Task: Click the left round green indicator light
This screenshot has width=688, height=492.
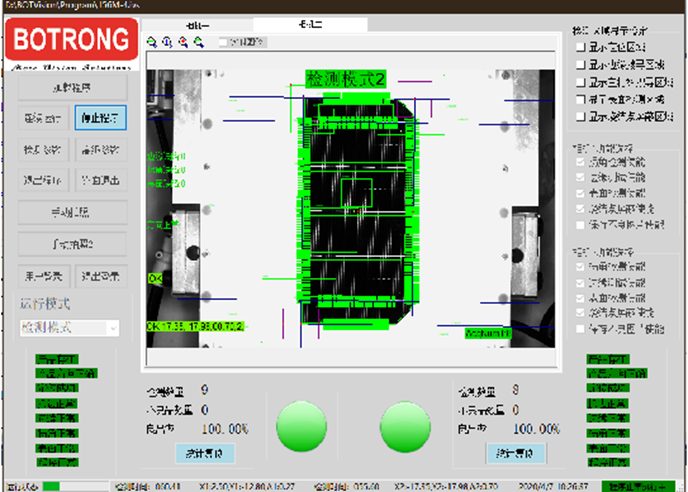Action: click(x=301, y=426)
